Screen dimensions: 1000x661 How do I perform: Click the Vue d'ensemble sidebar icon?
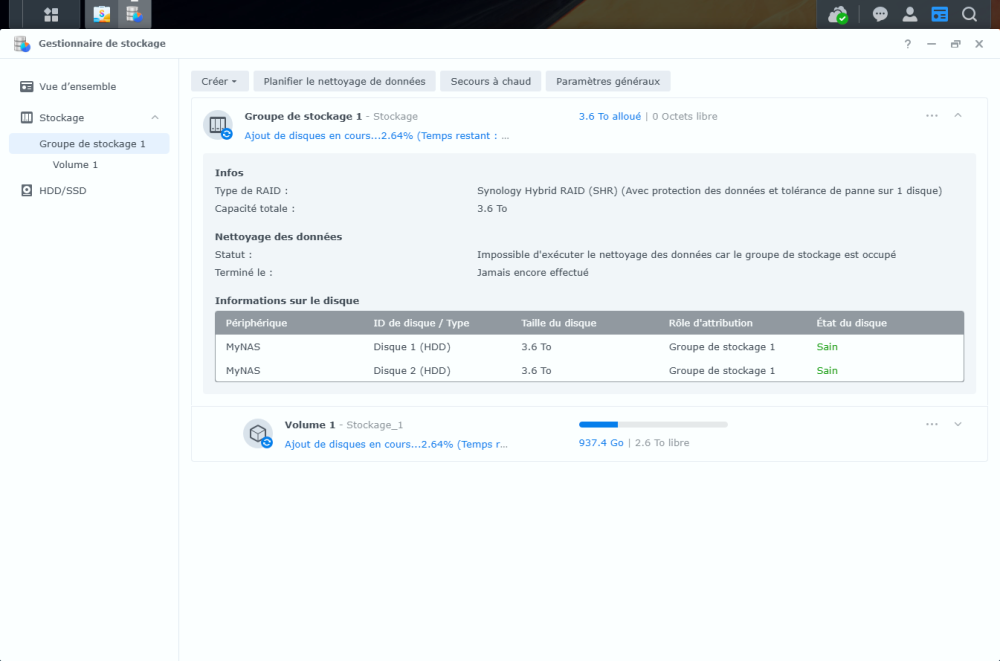click(27, 86)
